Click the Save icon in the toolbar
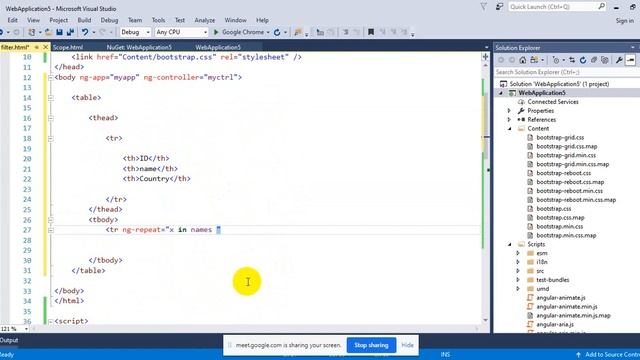Viewport: 640px width, 360px height. pyautogui.click(x=60, y=32)
